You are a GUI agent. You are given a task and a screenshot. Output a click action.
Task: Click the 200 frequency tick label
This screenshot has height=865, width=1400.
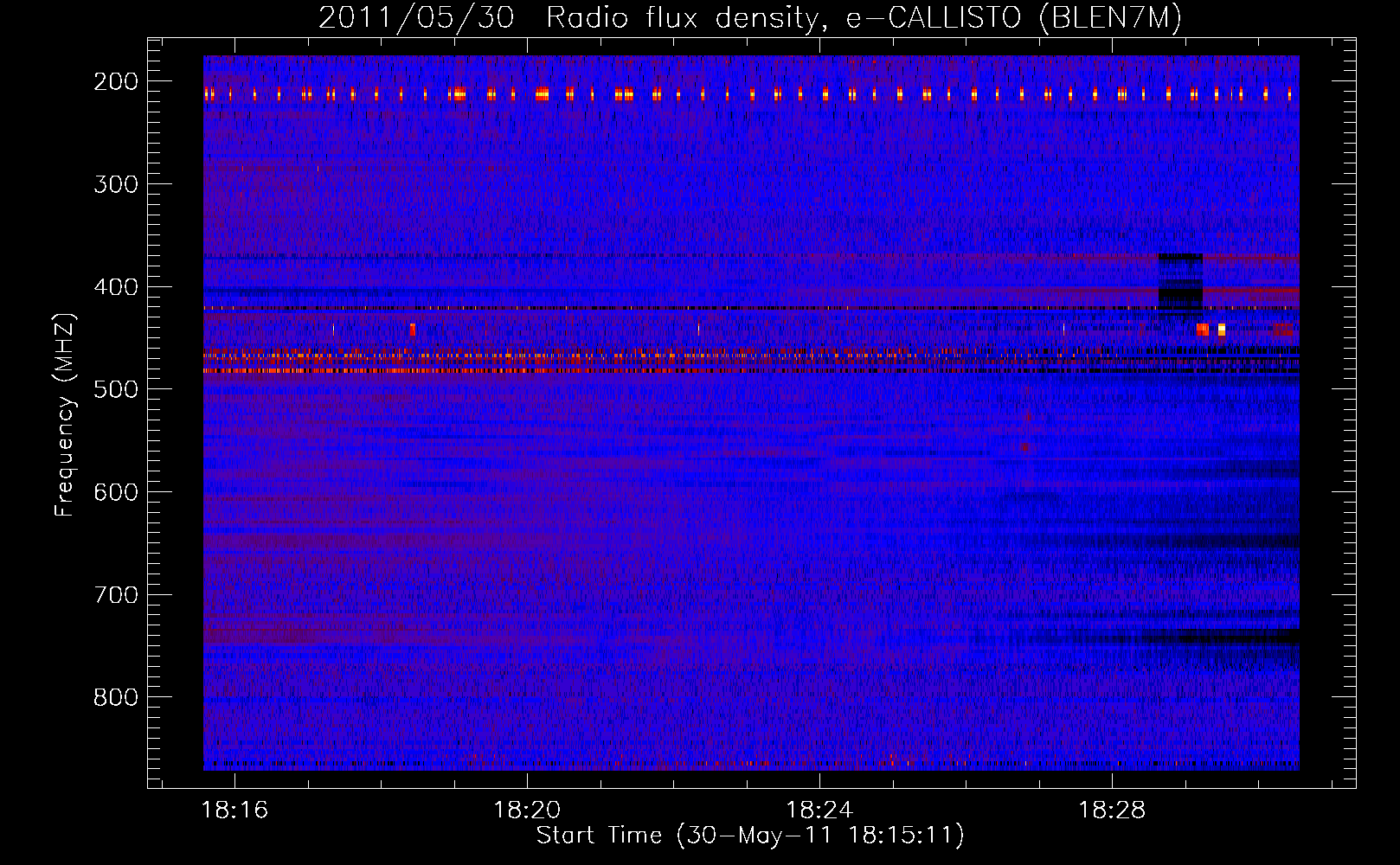tap(116, 81)
